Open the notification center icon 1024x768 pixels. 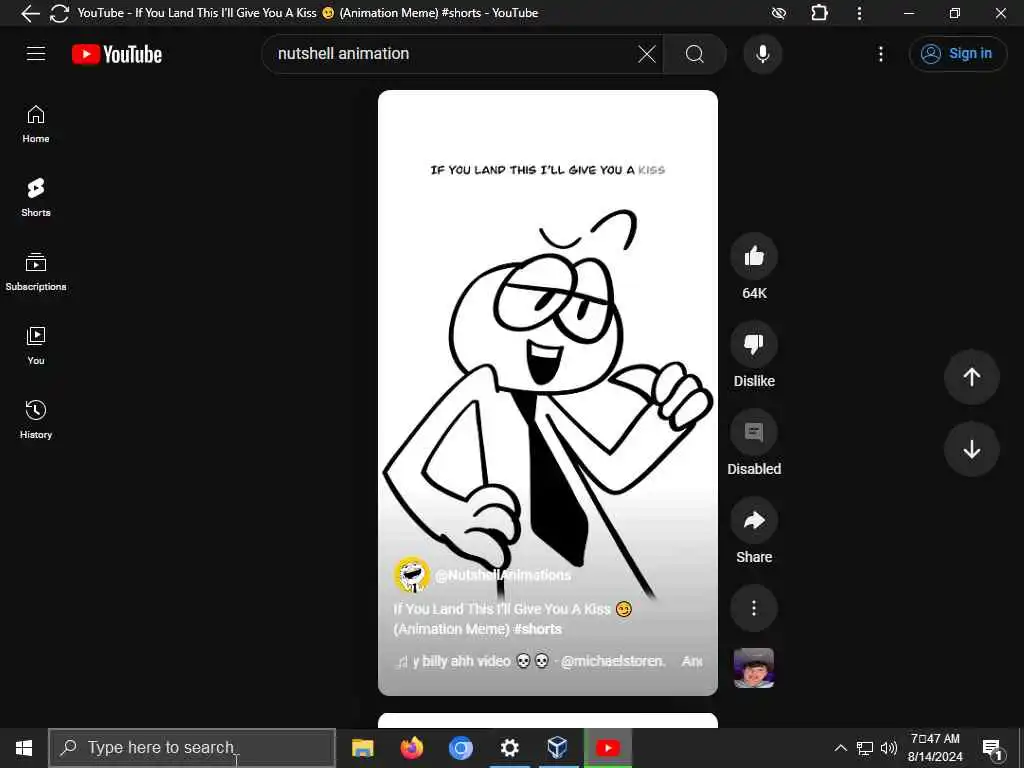[993, 748]
